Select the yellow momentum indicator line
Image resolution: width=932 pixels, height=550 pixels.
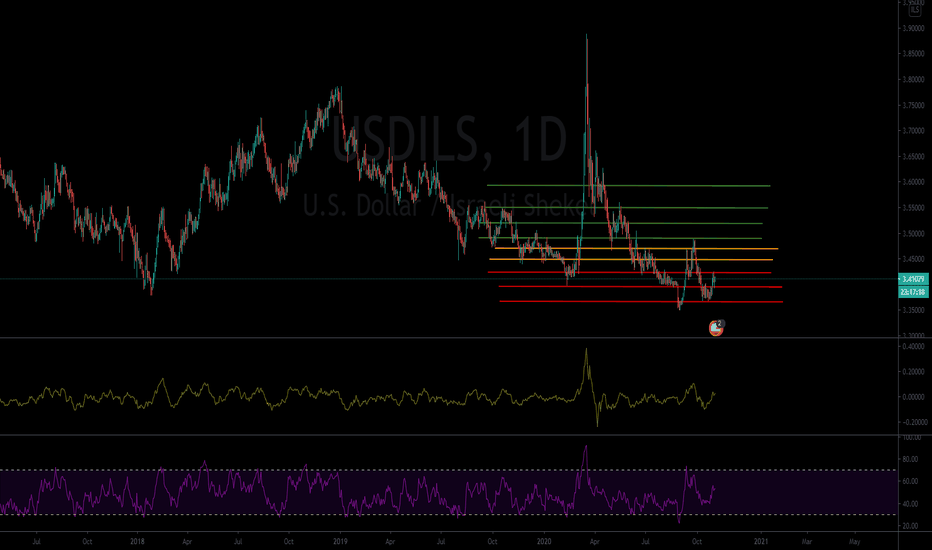[x=357, y=397]
